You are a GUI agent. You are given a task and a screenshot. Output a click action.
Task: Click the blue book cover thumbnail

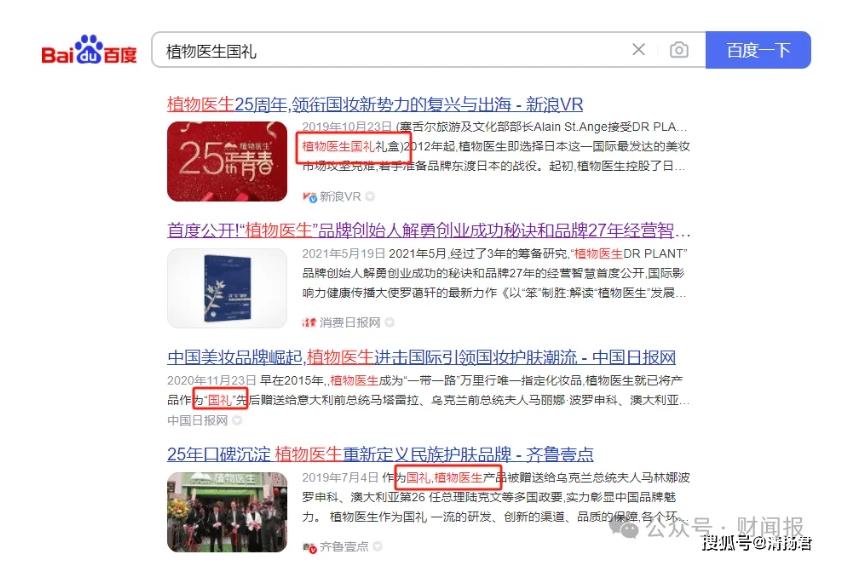click(x=226, y=288)
